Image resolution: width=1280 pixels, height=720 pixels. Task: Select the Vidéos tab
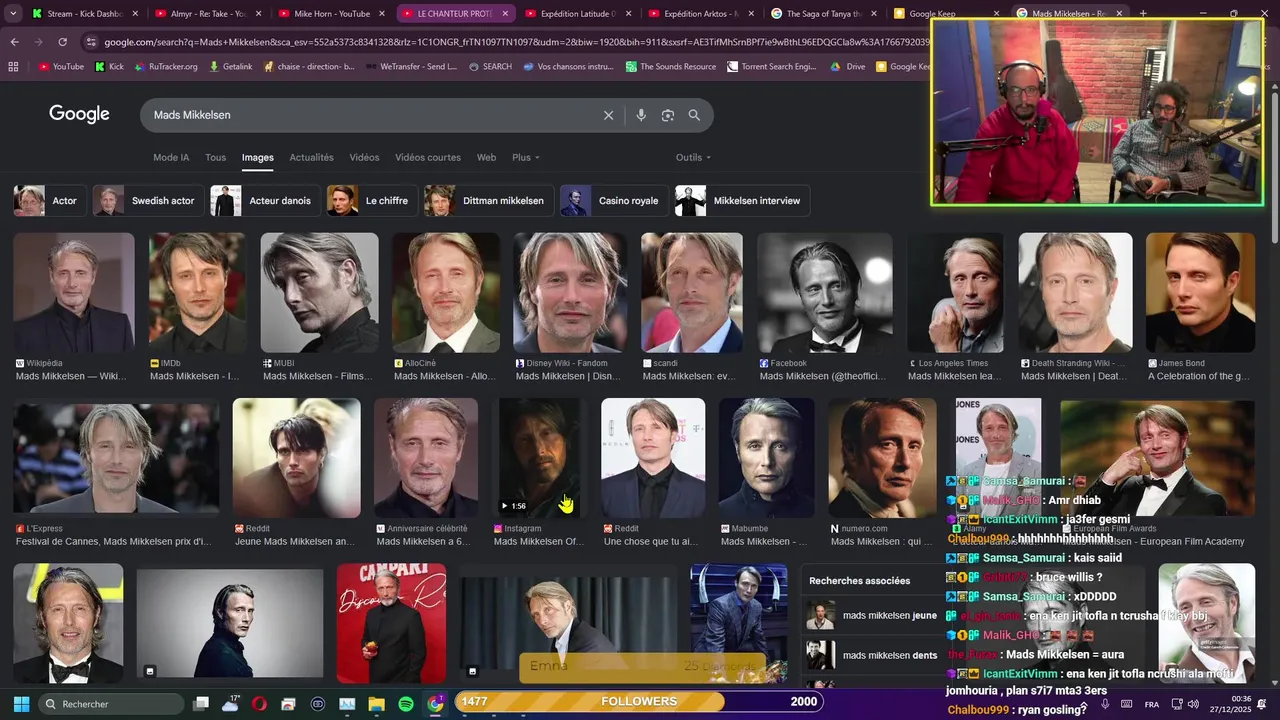pos(364,157)
